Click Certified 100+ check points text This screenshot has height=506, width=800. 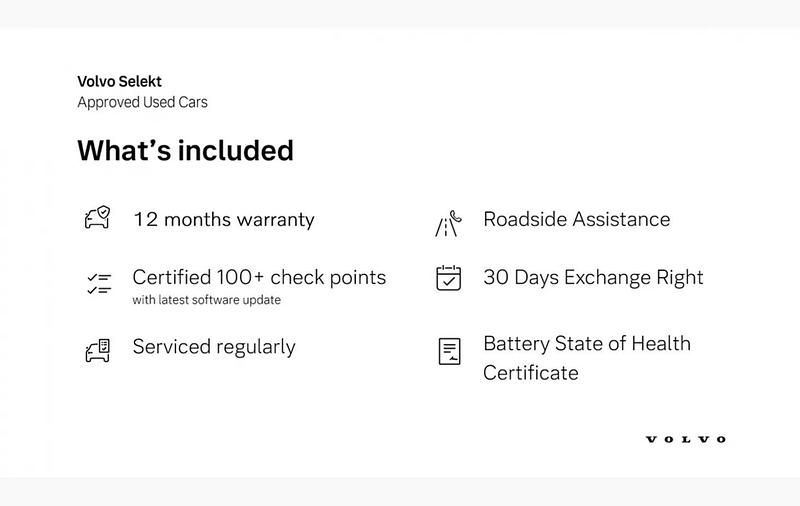point(258,277)
